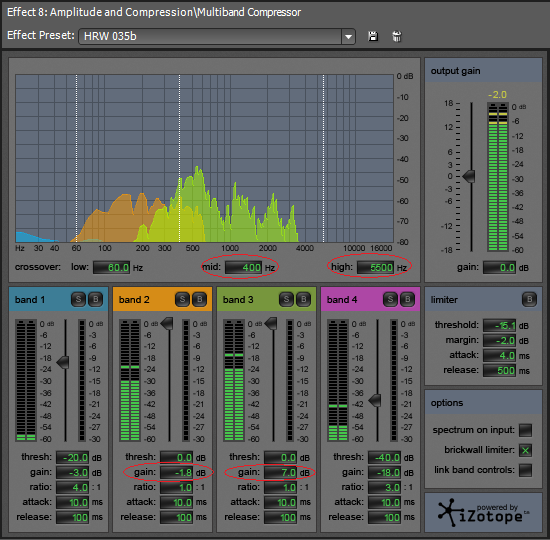This screenshot has width=550, height=540.
Task: Delete the preset using trash icon
Action: click(397, 36)
